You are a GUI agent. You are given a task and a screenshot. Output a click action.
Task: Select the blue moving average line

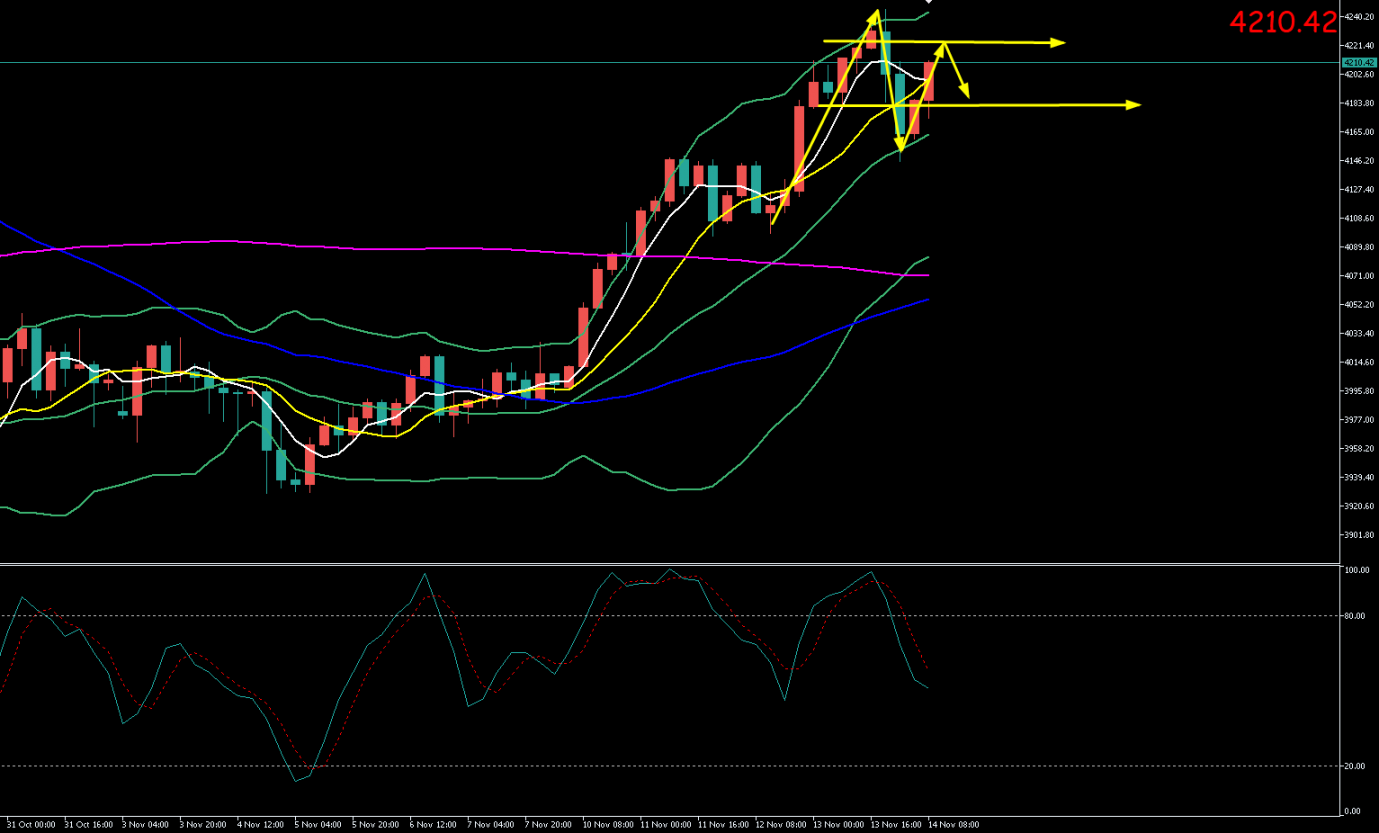pyautogui.click(x=700, y=372)
